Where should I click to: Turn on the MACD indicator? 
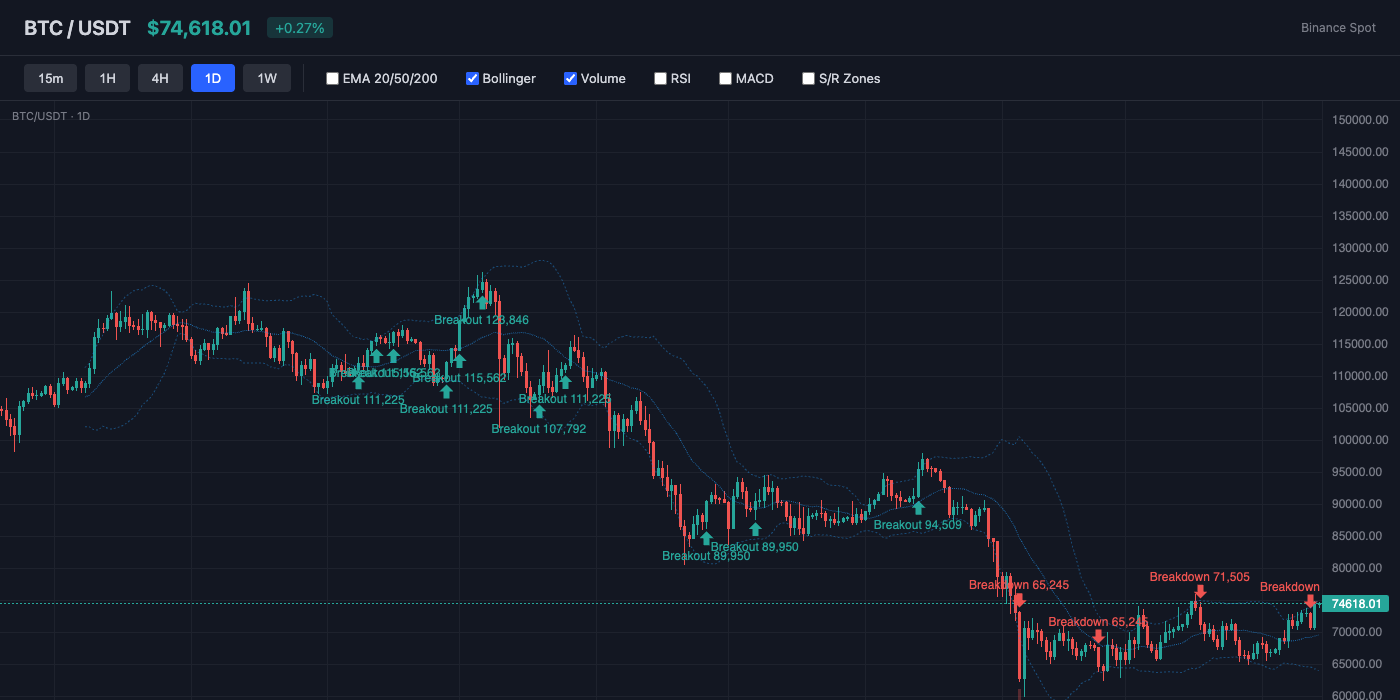pyautogui.click(x=725, y=78)
